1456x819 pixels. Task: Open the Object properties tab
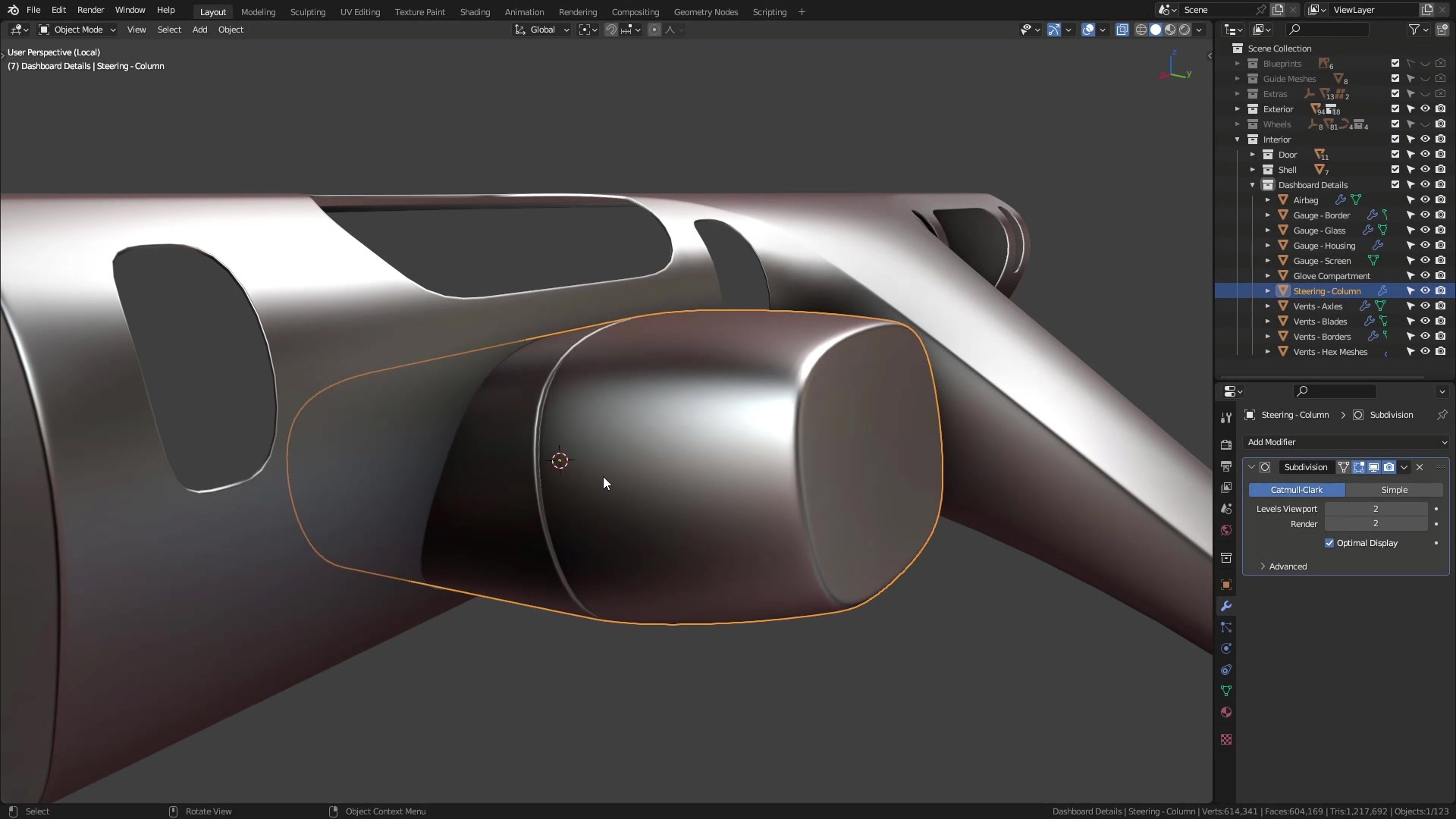[x=1226, y=585]
